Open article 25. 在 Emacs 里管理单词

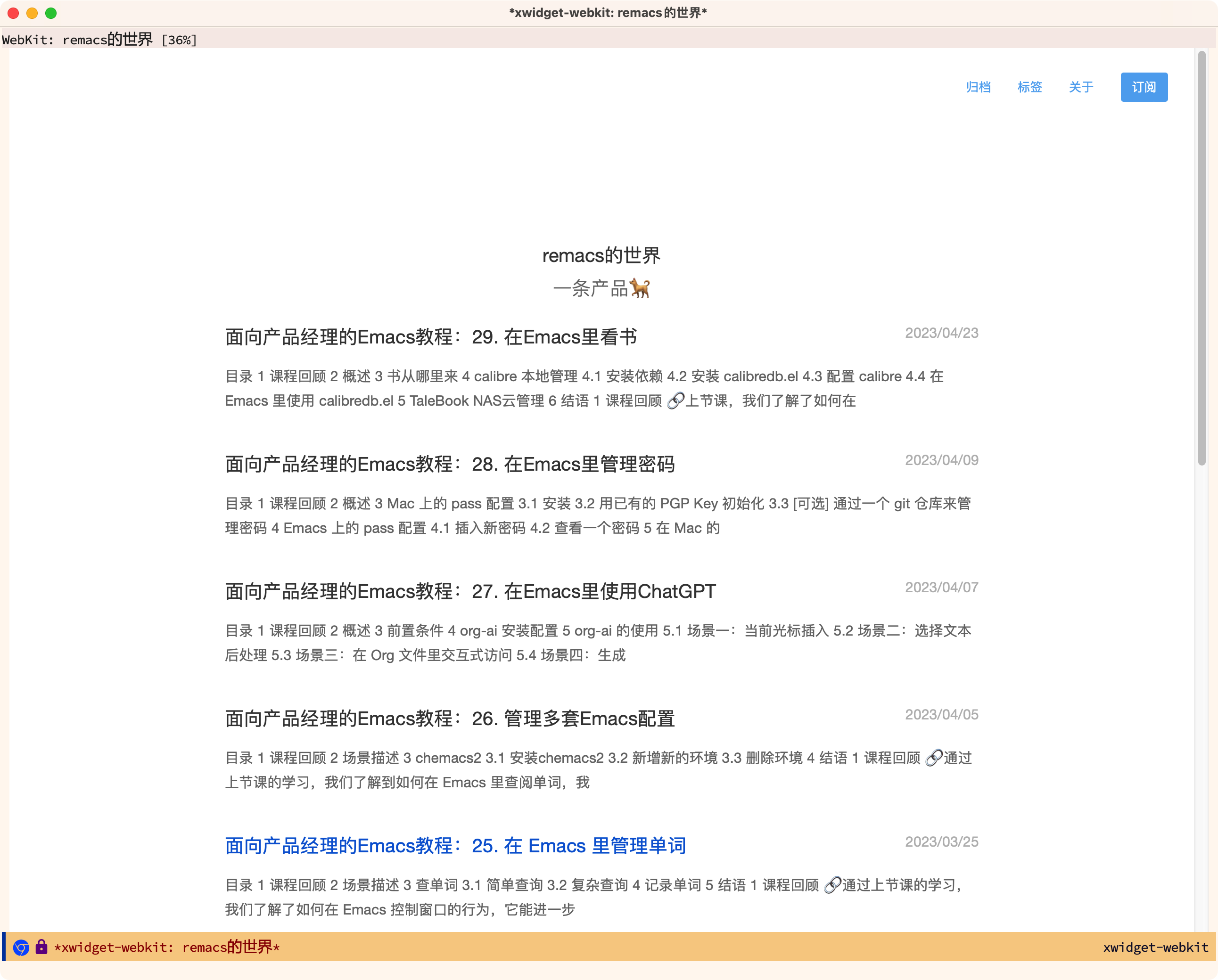455,846
